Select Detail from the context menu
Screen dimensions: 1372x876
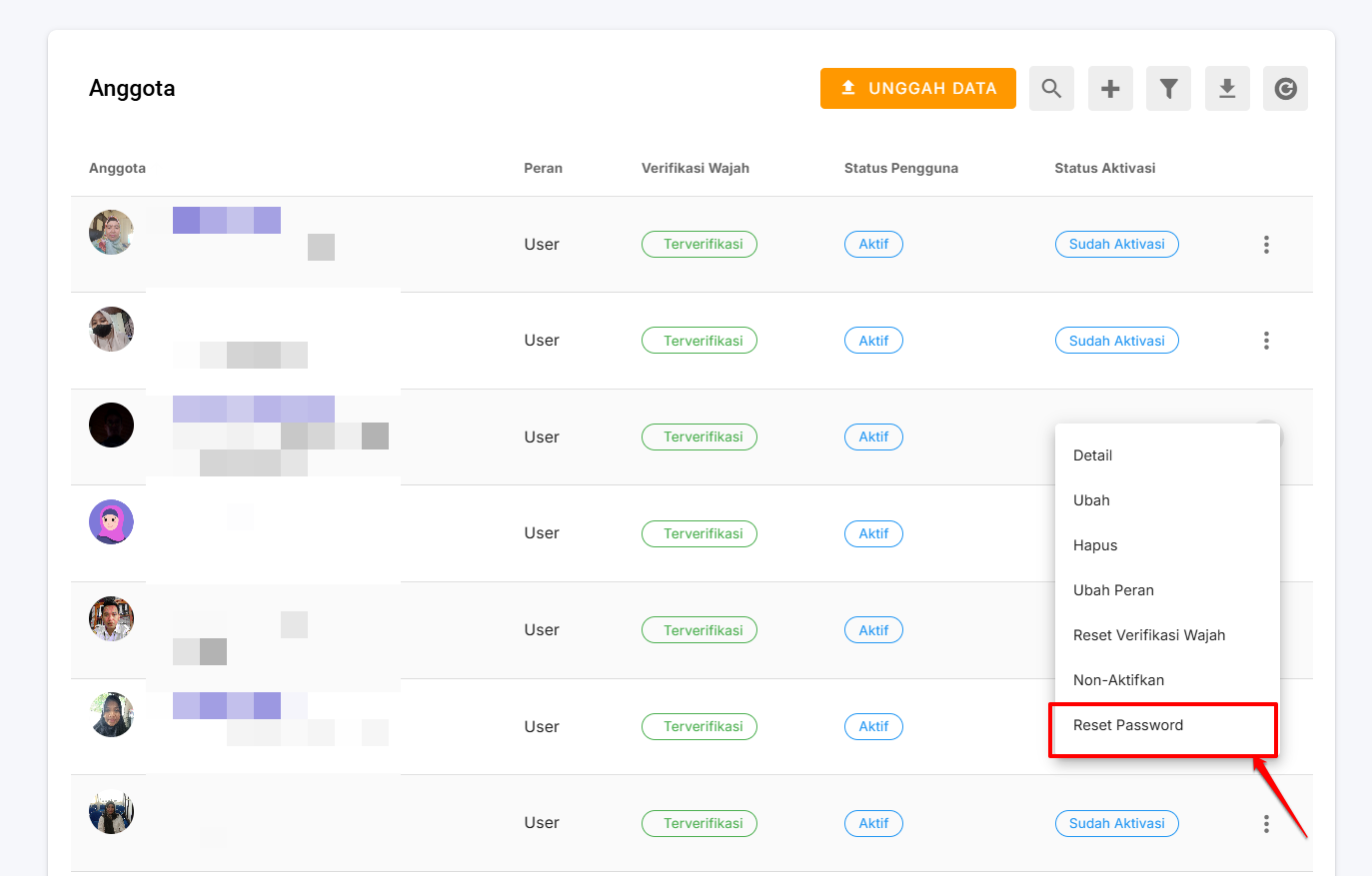(1167, 455)
